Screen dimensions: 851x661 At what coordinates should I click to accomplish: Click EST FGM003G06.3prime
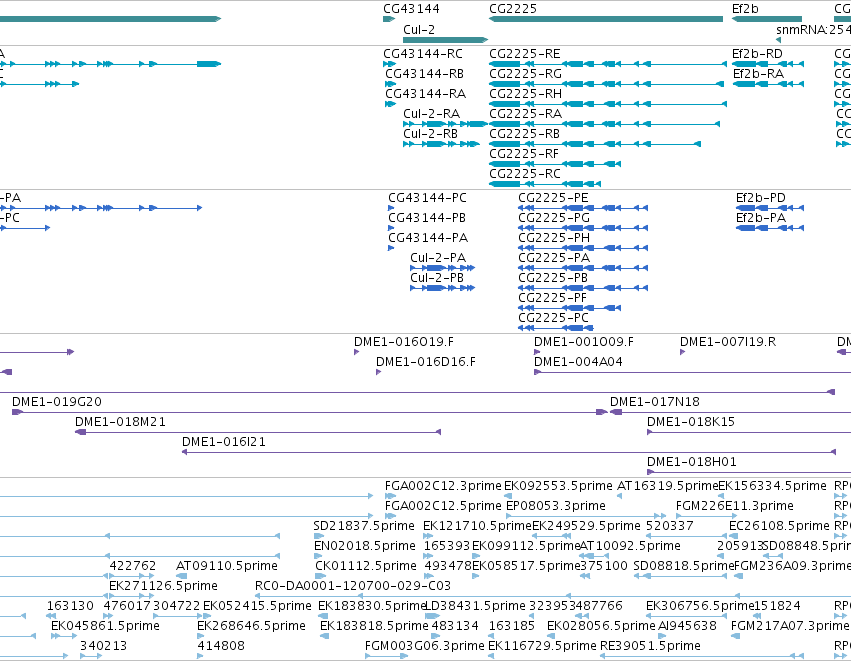pyautogui.click(x=424, y=646)
